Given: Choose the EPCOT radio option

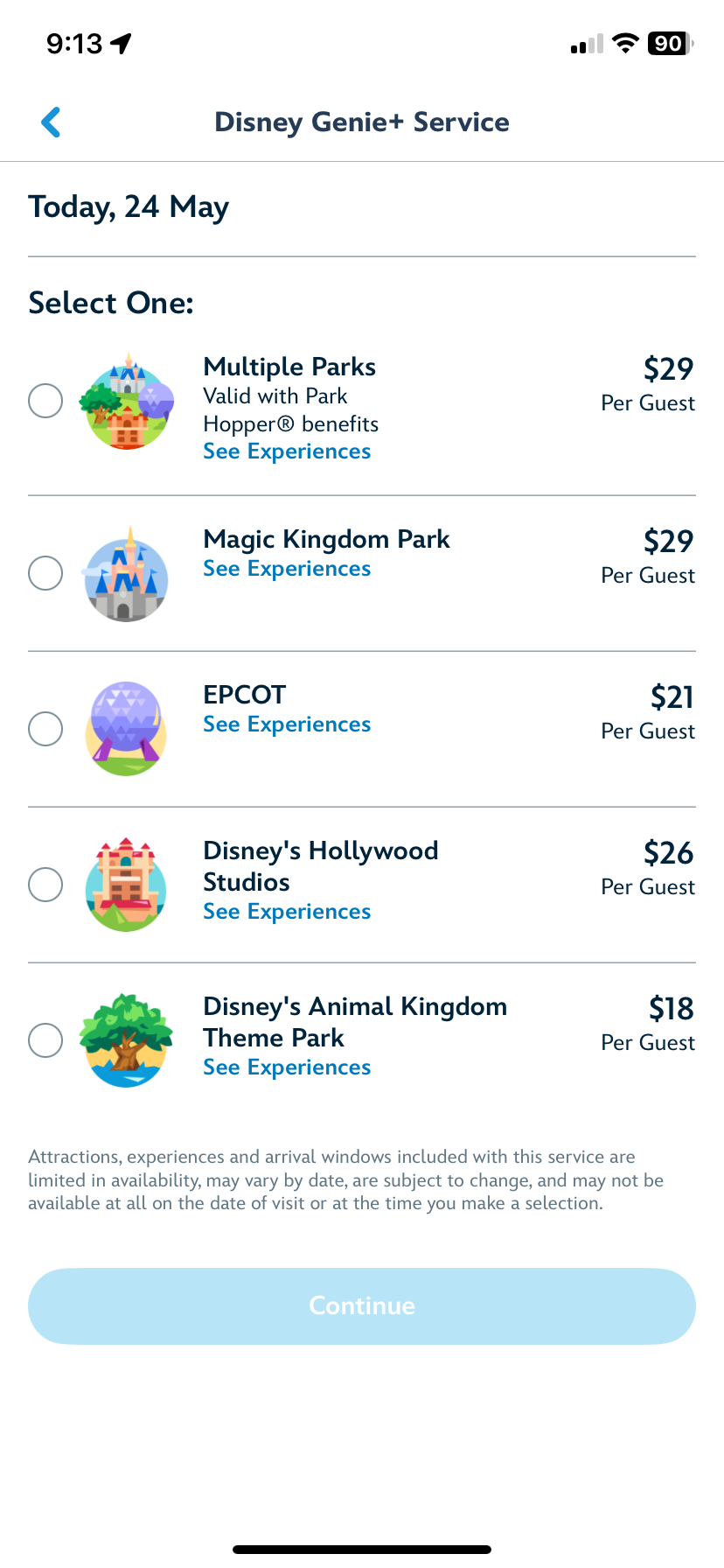Looking at the screenshot, I should [45, 729].
